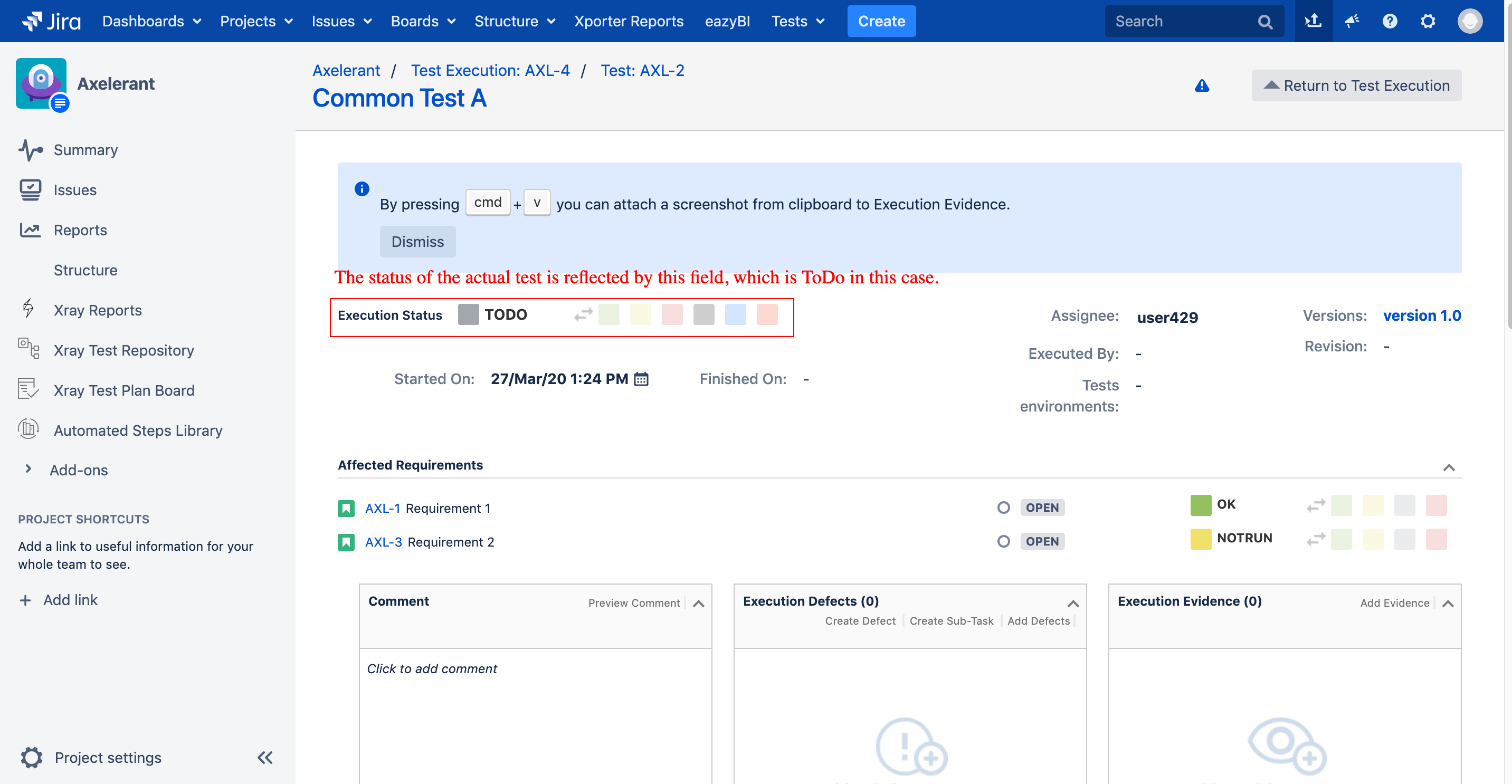Click the AXL-1 requirement bookmark icon

tap(346, 508)
